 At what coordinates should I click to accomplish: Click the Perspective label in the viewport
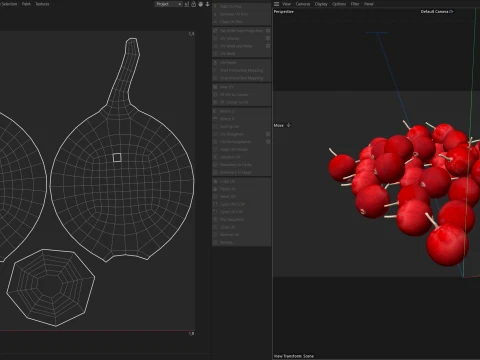click(x=284, y=12)
